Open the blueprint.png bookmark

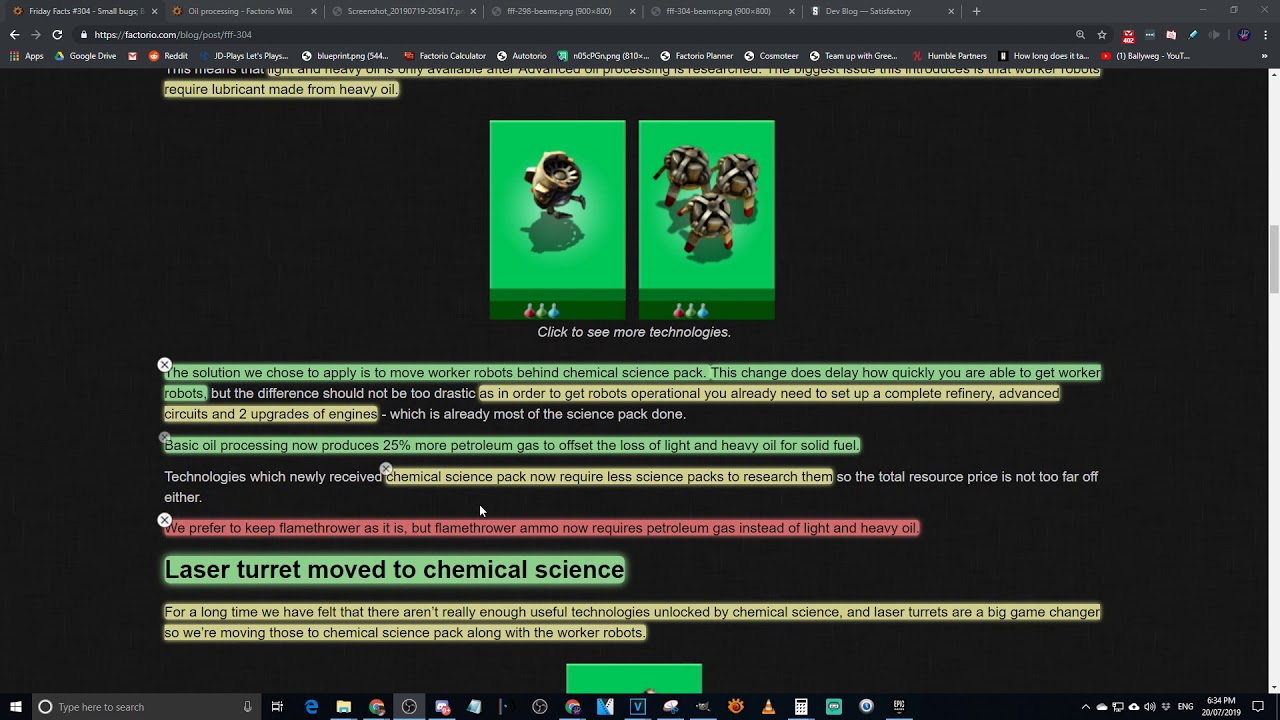click(x=345, y=56)
